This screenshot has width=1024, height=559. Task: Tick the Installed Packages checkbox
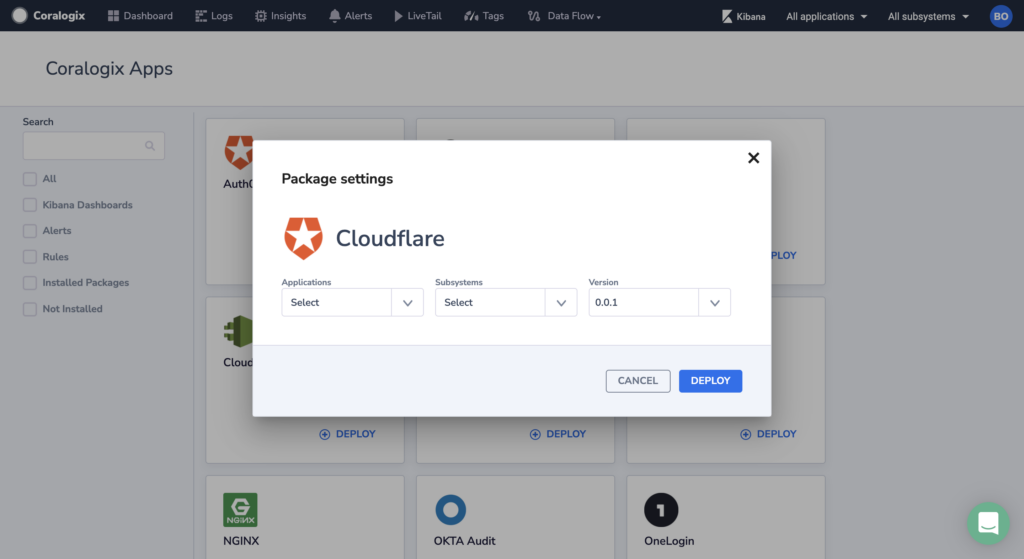click(x=29, y=283)
